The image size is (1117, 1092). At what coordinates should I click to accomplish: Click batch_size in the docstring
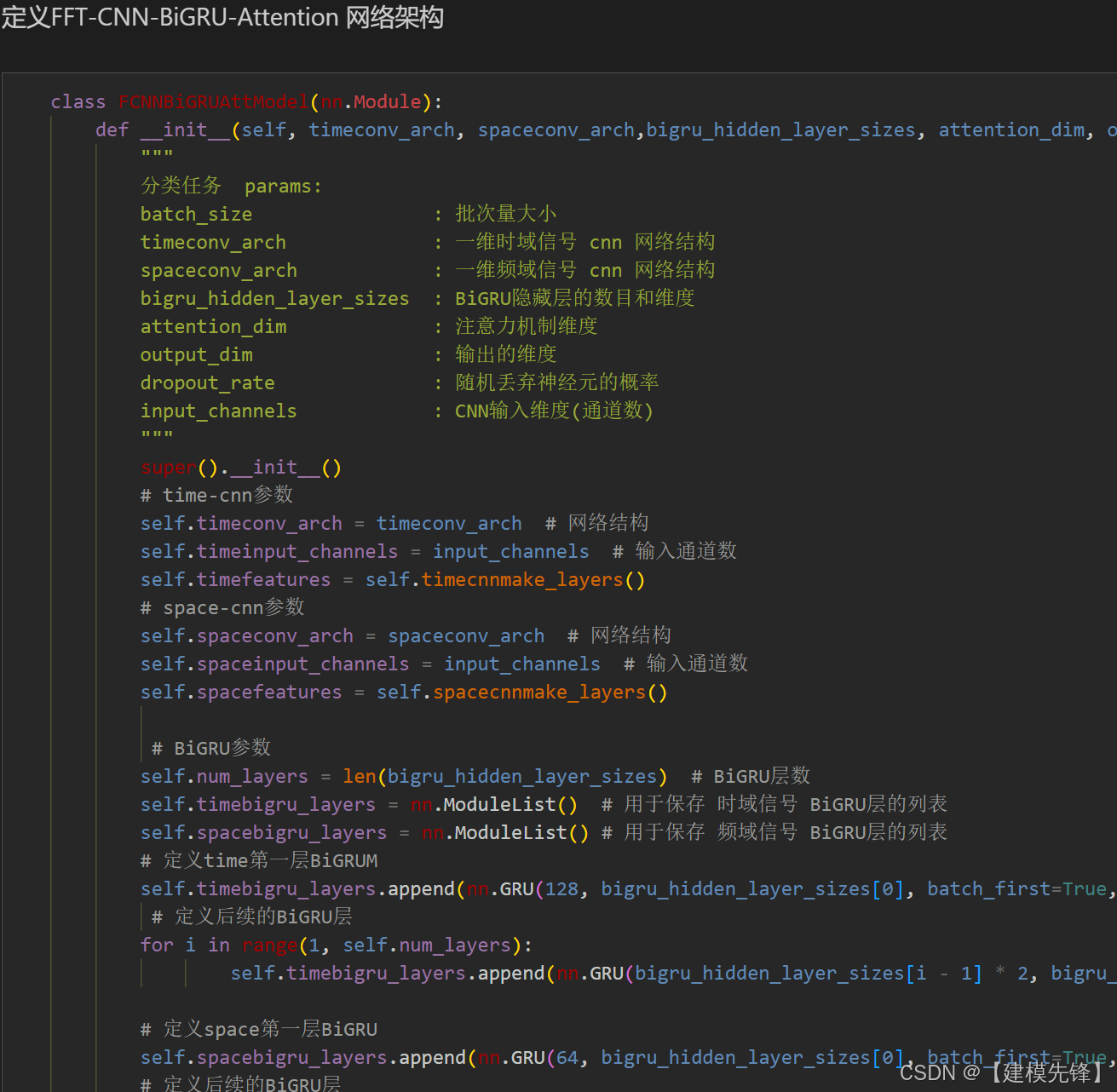196,215
